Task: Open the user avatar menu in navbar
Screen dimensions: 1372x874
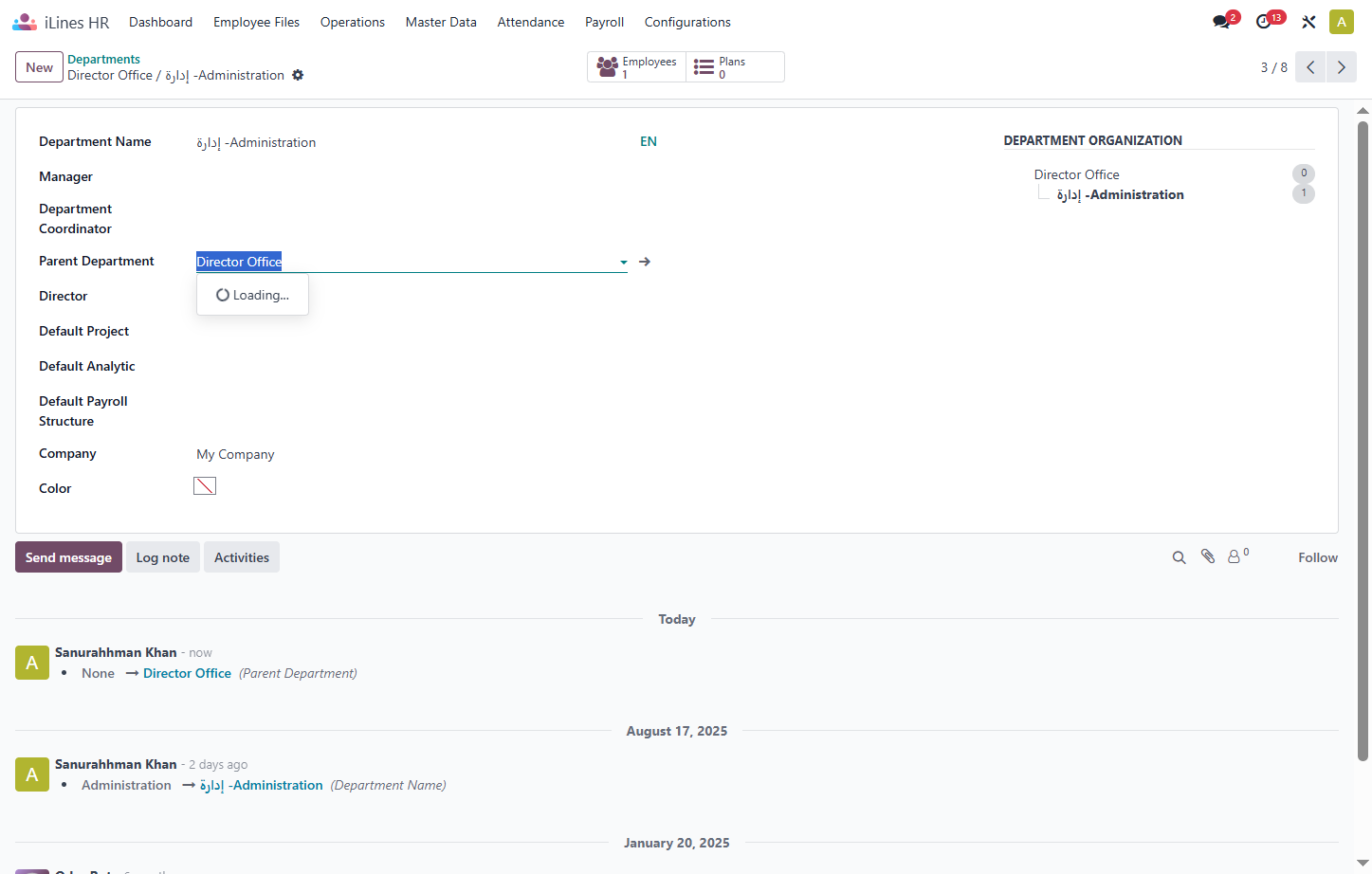Action: (1342, 22)
